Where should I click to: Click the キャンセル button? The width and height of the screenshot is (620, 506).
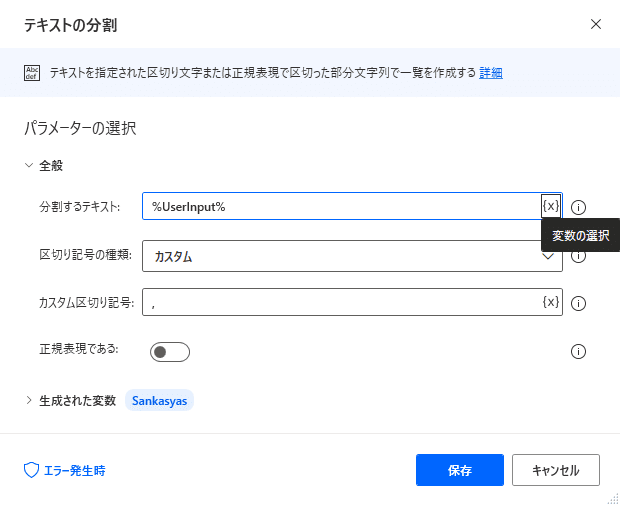pyautogui.click(x=556, y=470)
